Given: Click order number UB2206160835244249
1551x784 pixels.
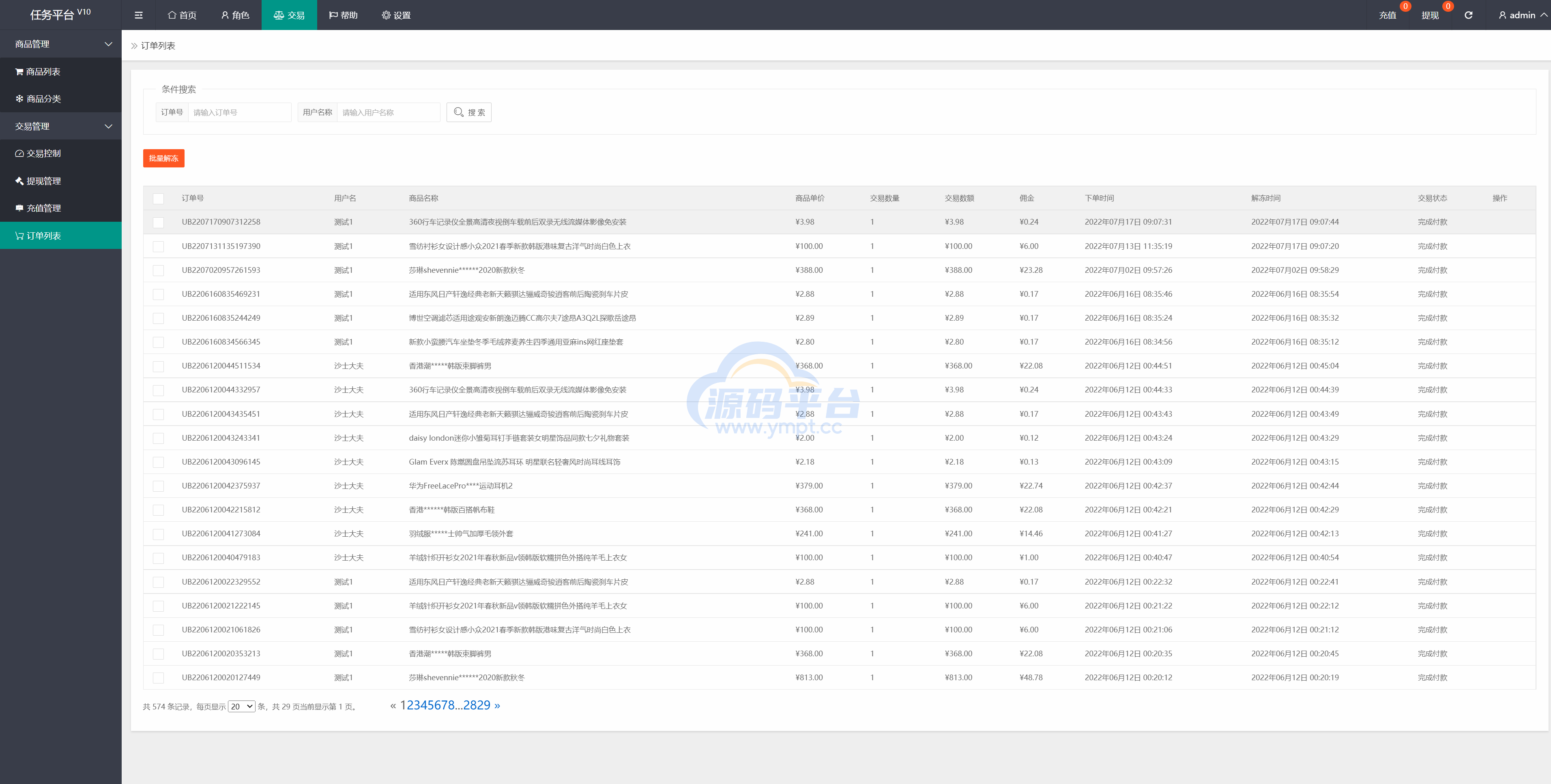Looking at the screenshot, I should 221,318.
